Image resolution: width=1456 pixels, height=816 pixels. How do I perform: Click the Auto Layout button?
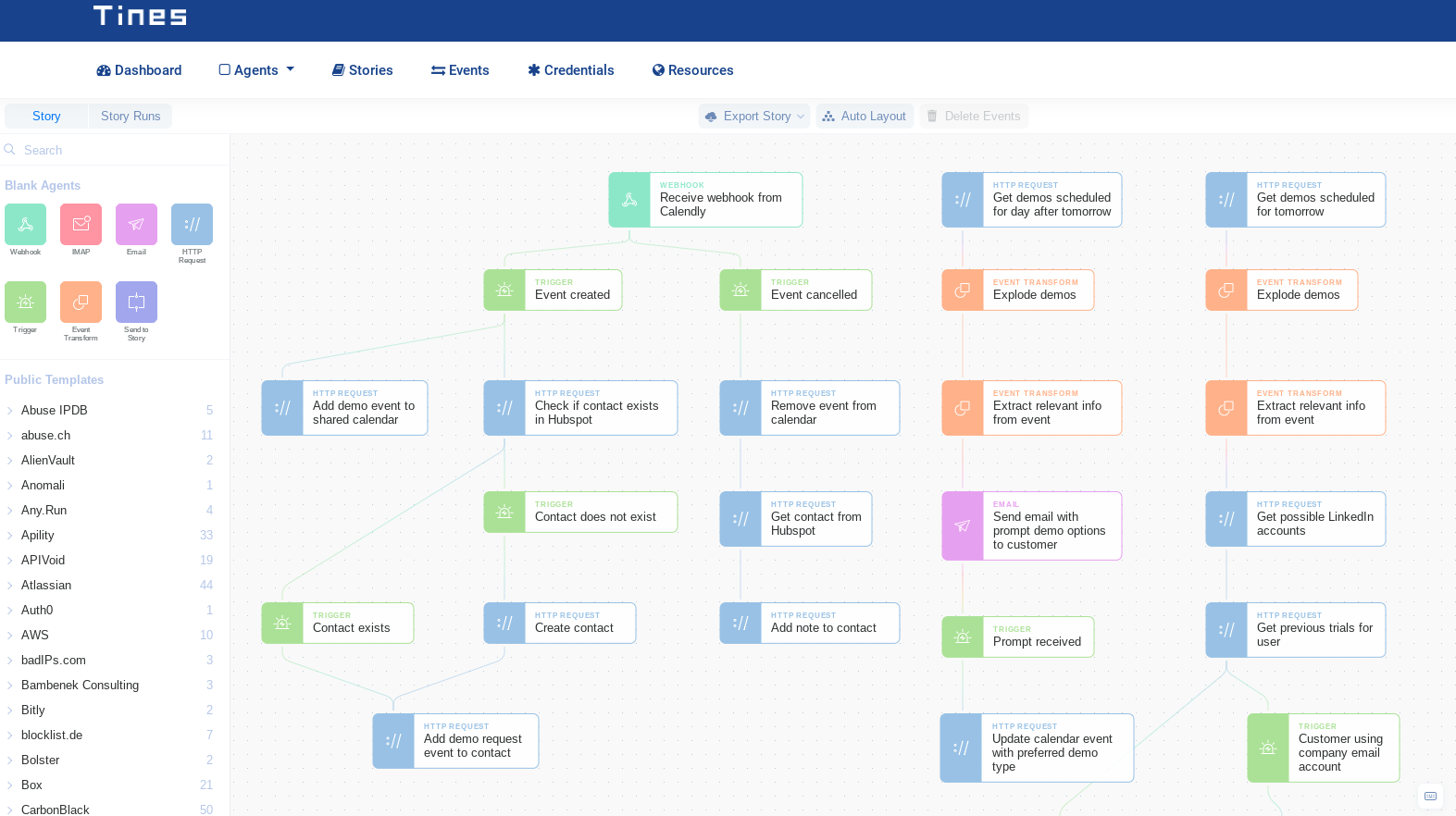[x=865, y=116]
